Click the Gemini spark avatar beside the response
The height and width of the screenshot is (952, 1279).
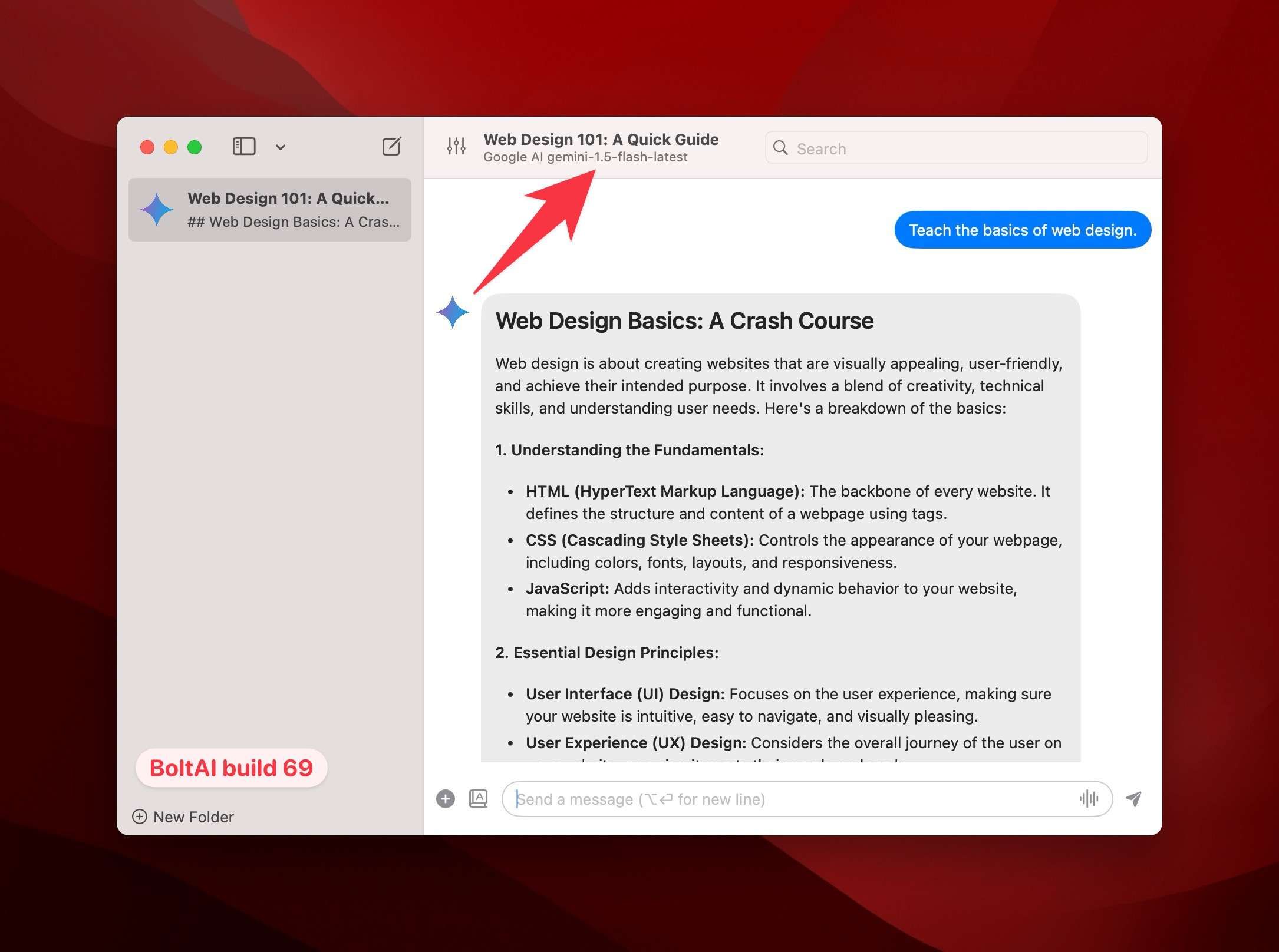(x=452, y=312)
